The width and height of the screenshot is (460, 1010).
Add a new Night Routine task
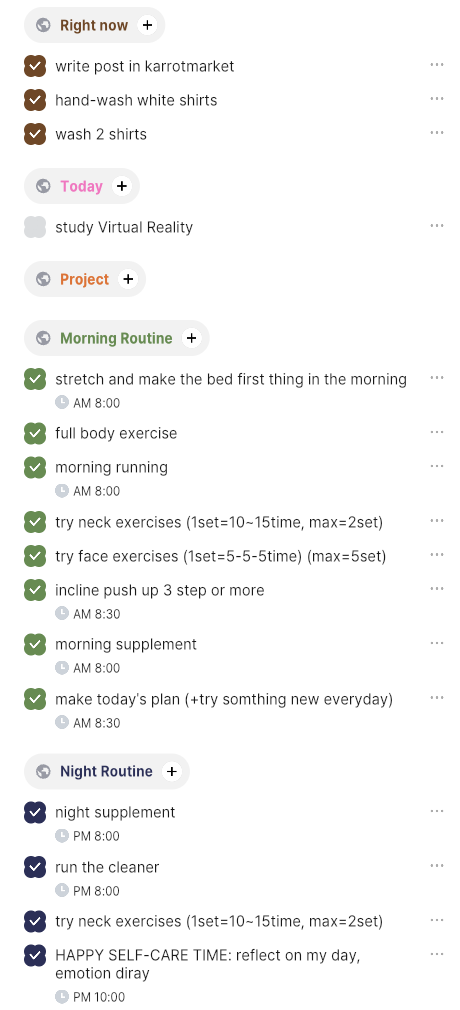[x=171, y=771]
